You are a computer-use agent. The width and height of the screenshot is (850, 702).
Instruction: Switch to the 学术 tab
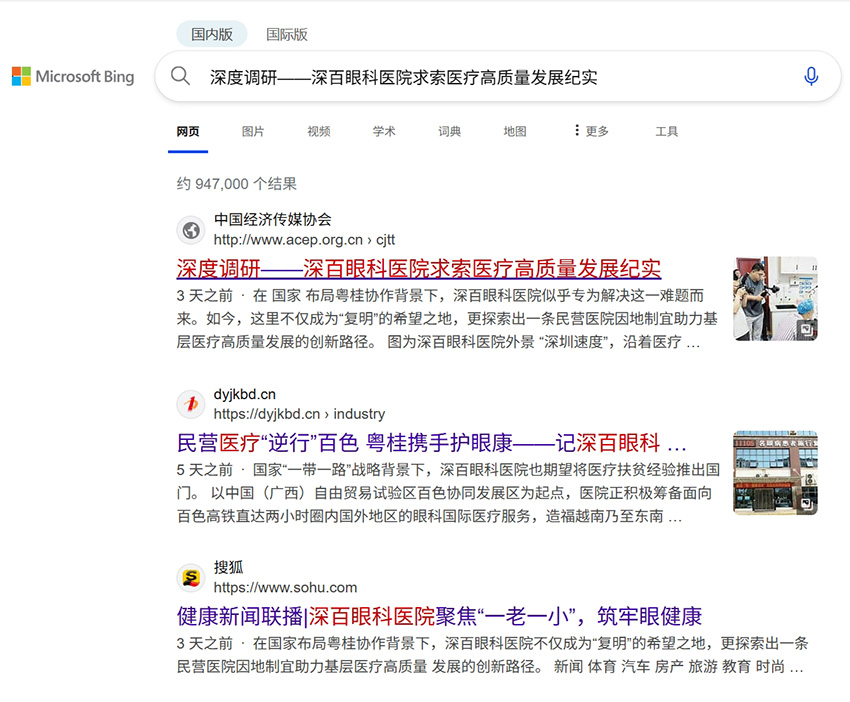point(383,130)
